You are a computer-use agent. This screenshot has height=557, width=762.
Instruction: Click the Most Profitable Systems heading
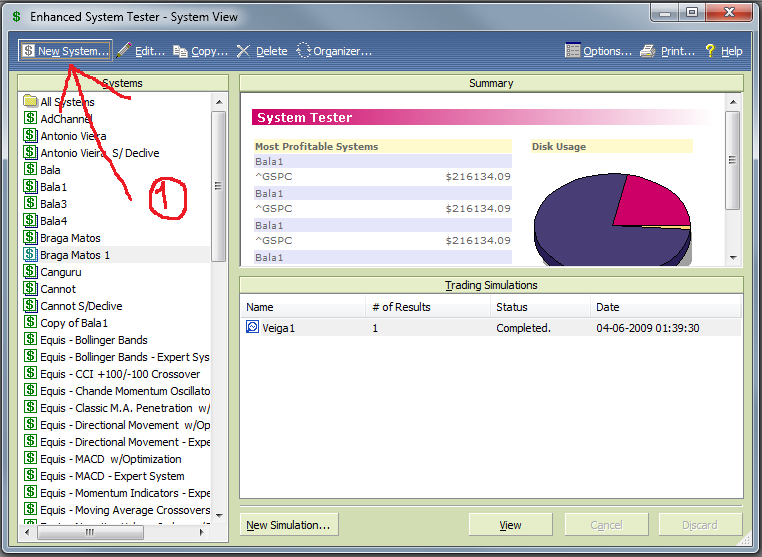click(x=317, y=146)
